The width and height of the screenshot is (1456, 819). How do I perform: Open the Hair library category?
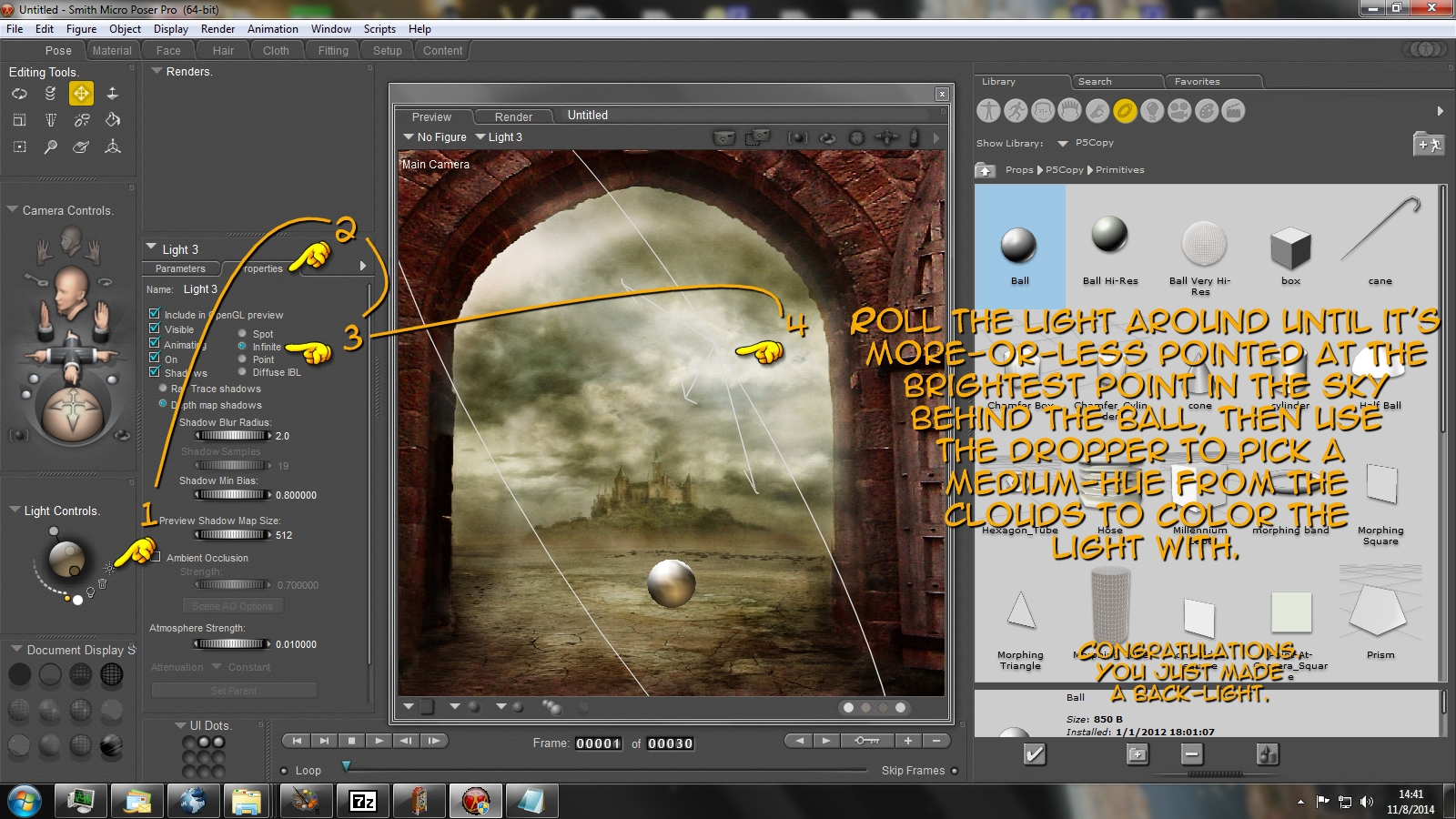tap(1070, 111)
